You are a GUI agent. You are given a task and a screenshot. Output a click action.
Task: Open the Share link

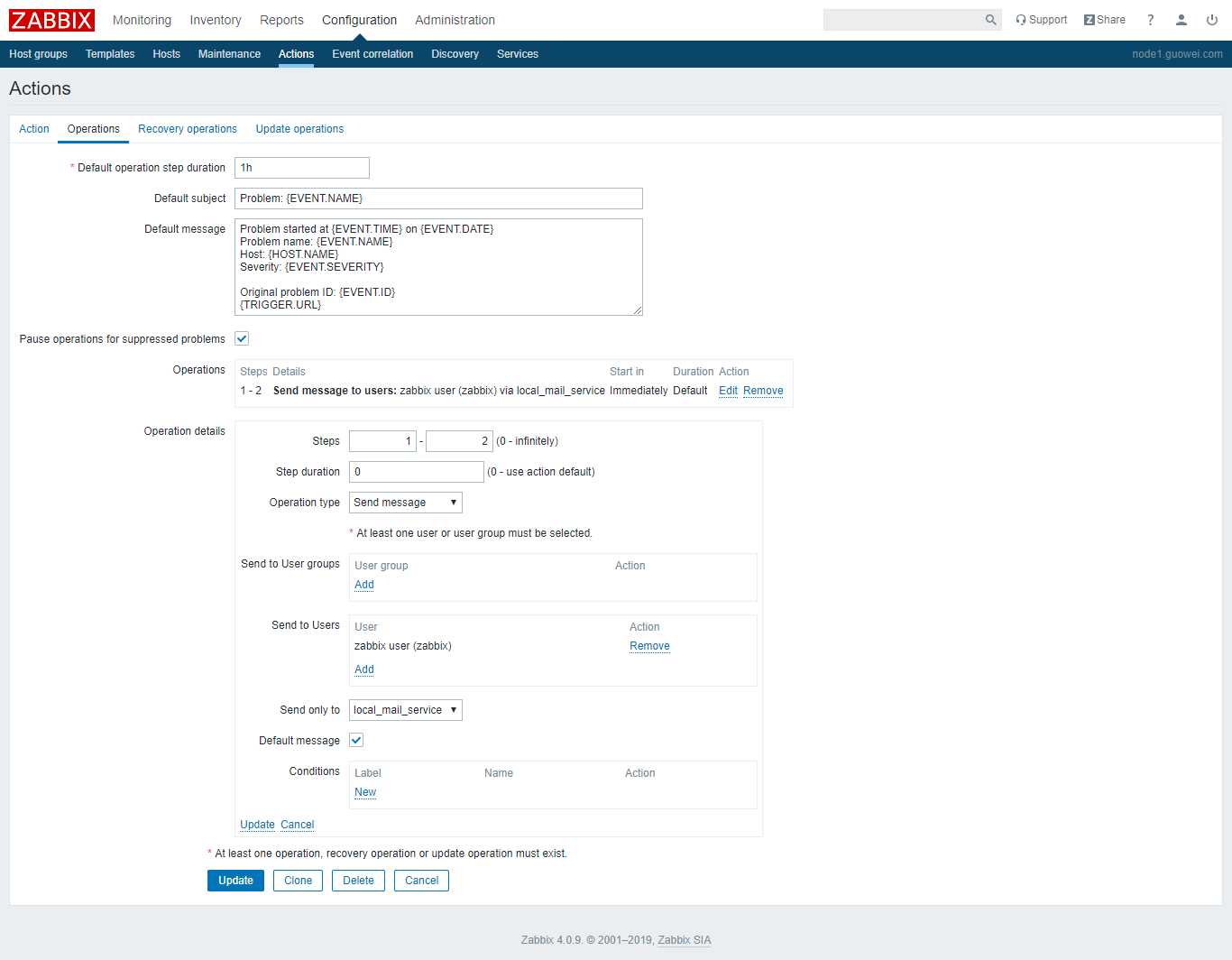(1105, 20)
